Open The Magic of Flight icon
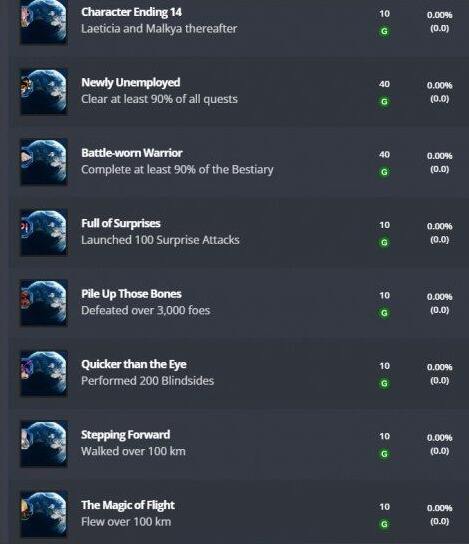This screenshot has width=469, height=544. tap(44, 515)
